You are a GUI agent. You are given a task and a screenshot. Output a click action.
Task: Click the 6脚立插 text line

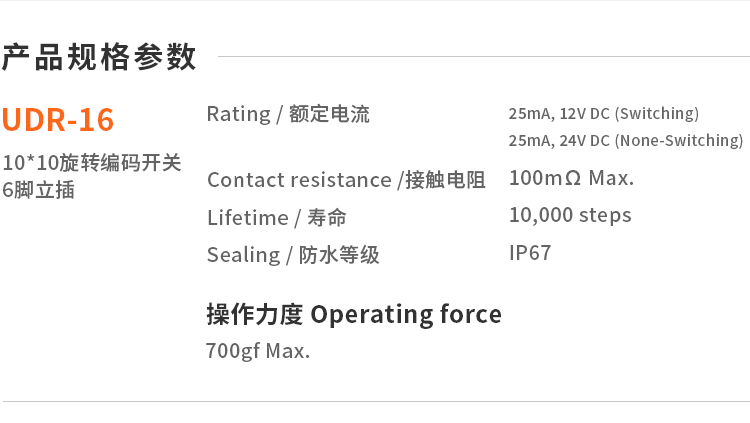click(39, 189)
